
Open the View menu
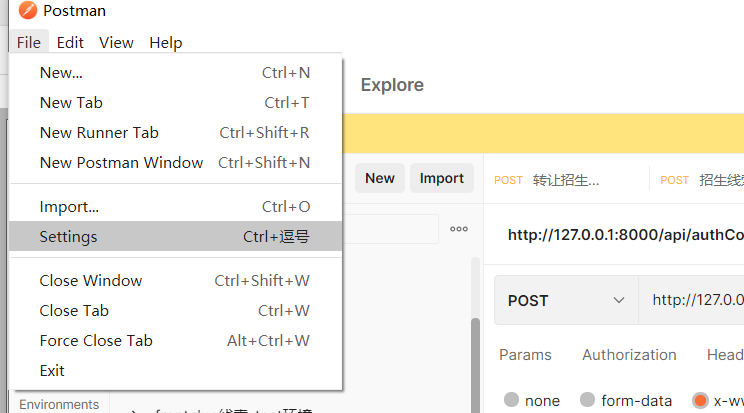[x=116, y=42]
